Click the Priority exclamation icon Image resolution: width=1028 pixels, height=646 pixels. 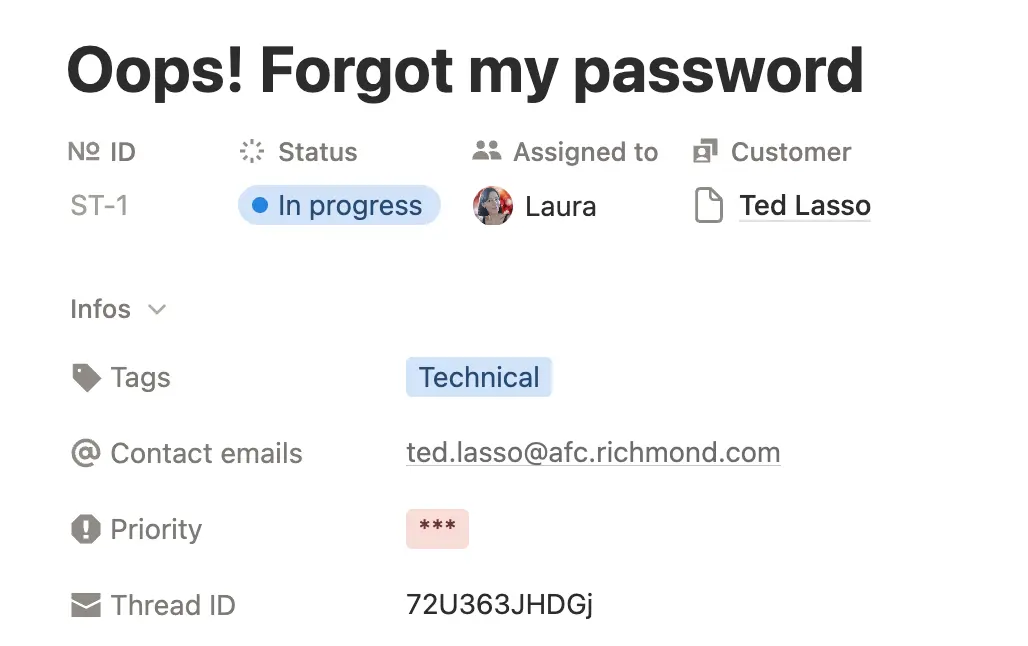click(x=86, y=529)
